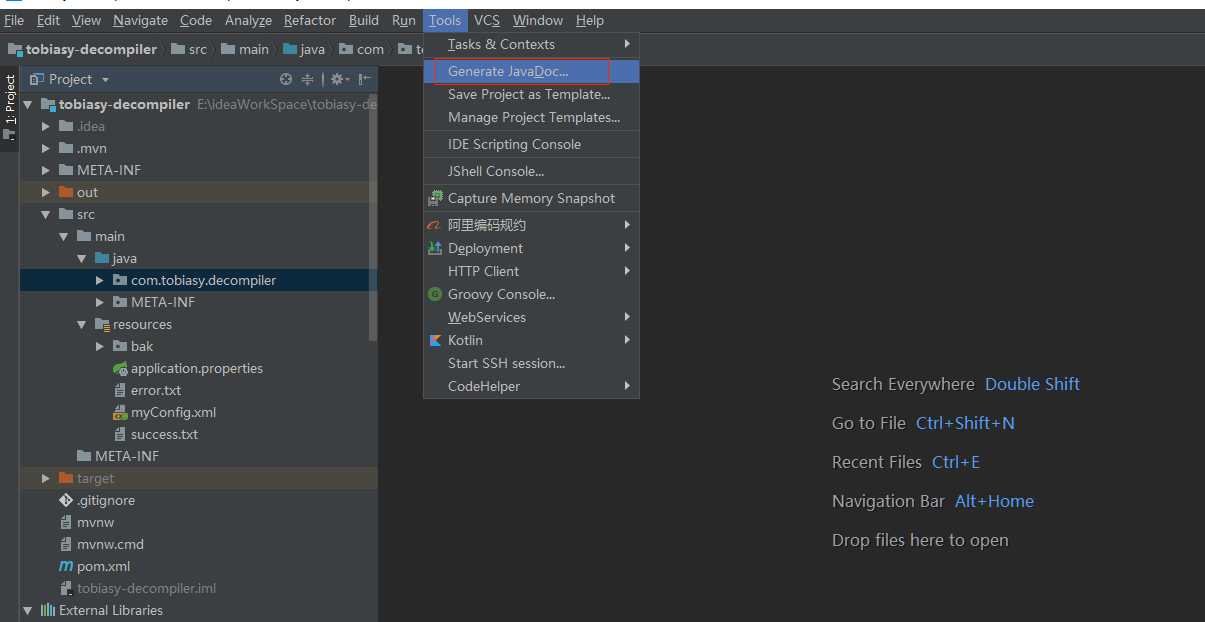The image size is (1205, 622).
Task: Collapse the resources folder arrow
Action: click(x=82, y=324)
